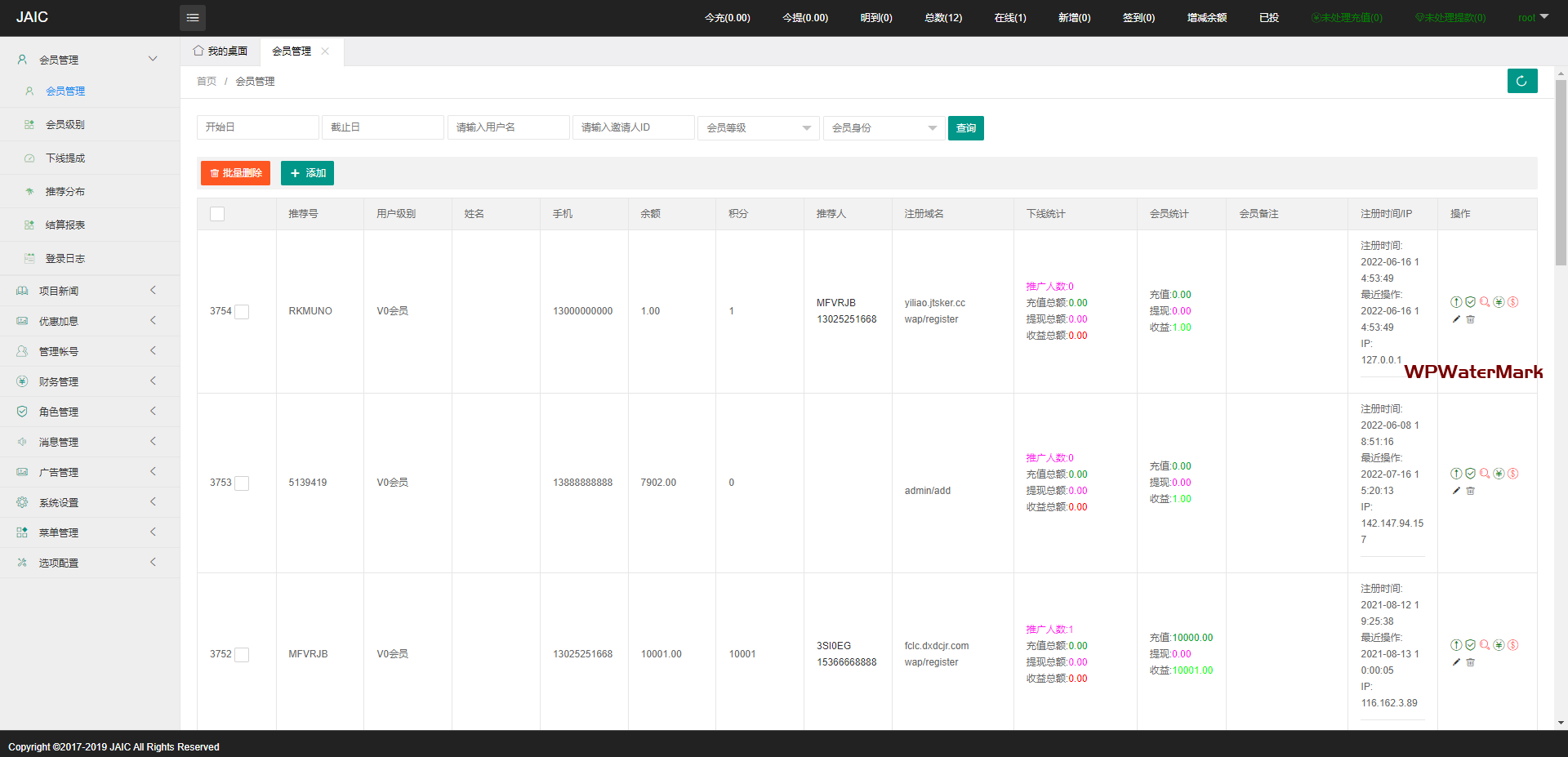Image resolution: width=1568 pixels, height=757 pixels.
Task: Switch to the 我的桌面 tab
Action: pyautogui.click(x=220, y=51)
